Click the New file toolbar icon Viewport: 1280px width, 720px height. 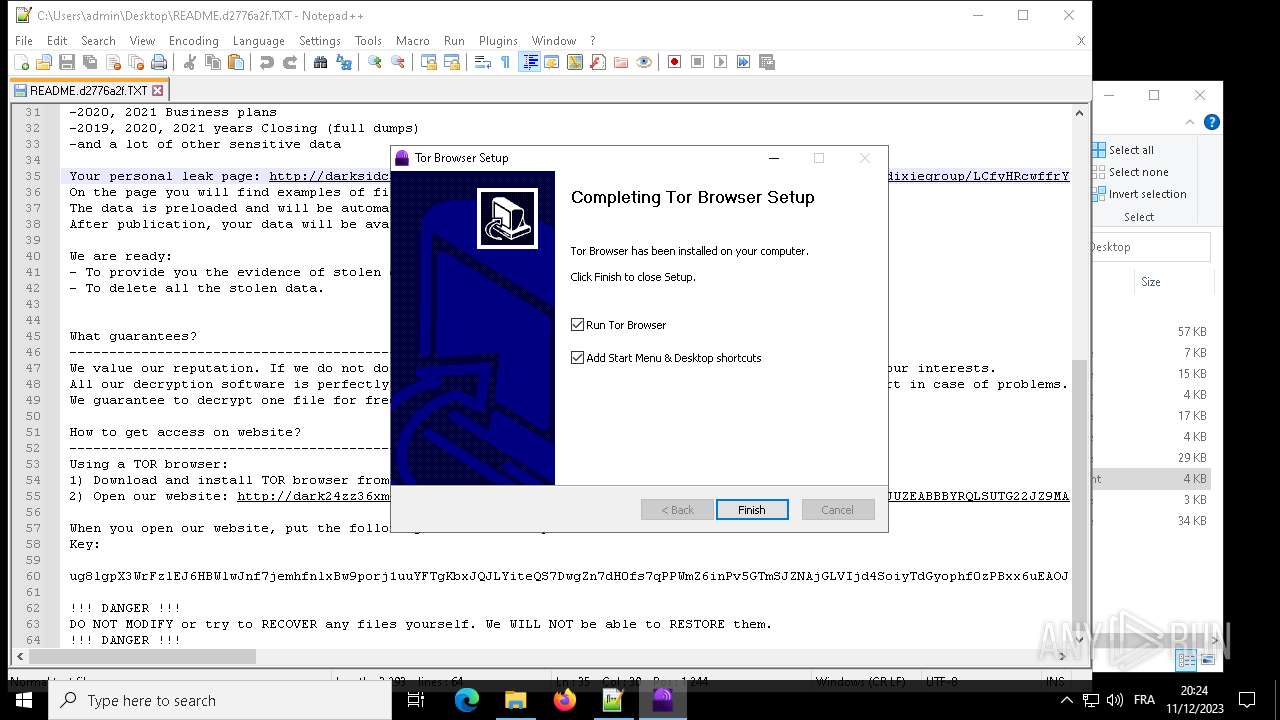click(21, 62)
